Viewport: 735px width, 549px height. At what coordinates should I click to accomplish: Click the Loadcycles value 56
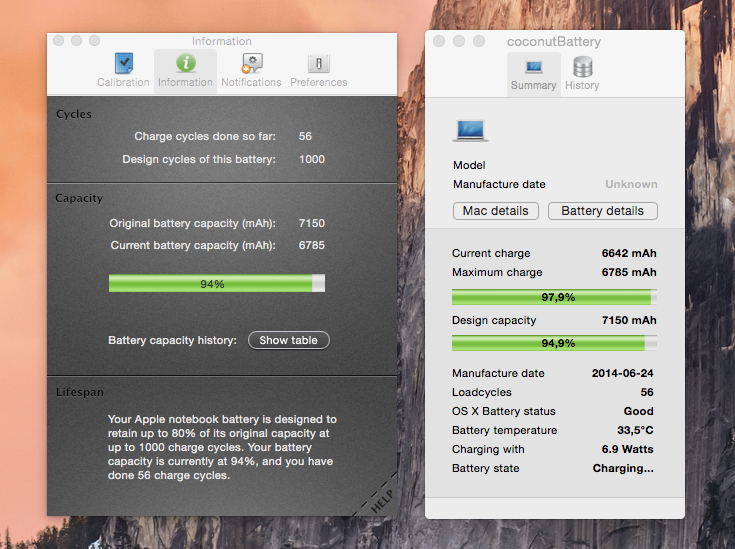click(x=647, y=392)
